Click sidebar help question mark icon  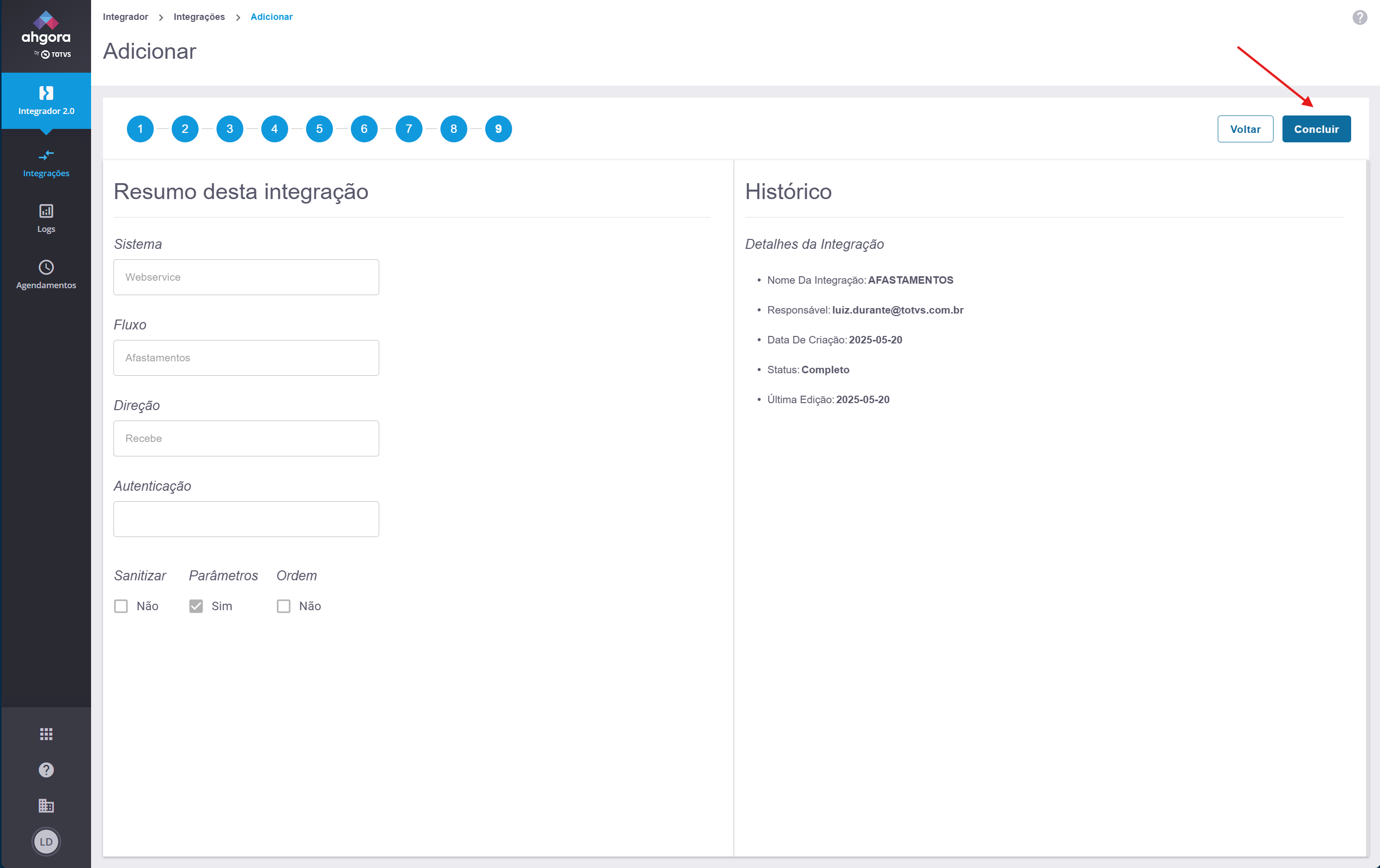(x=46, y=769)
